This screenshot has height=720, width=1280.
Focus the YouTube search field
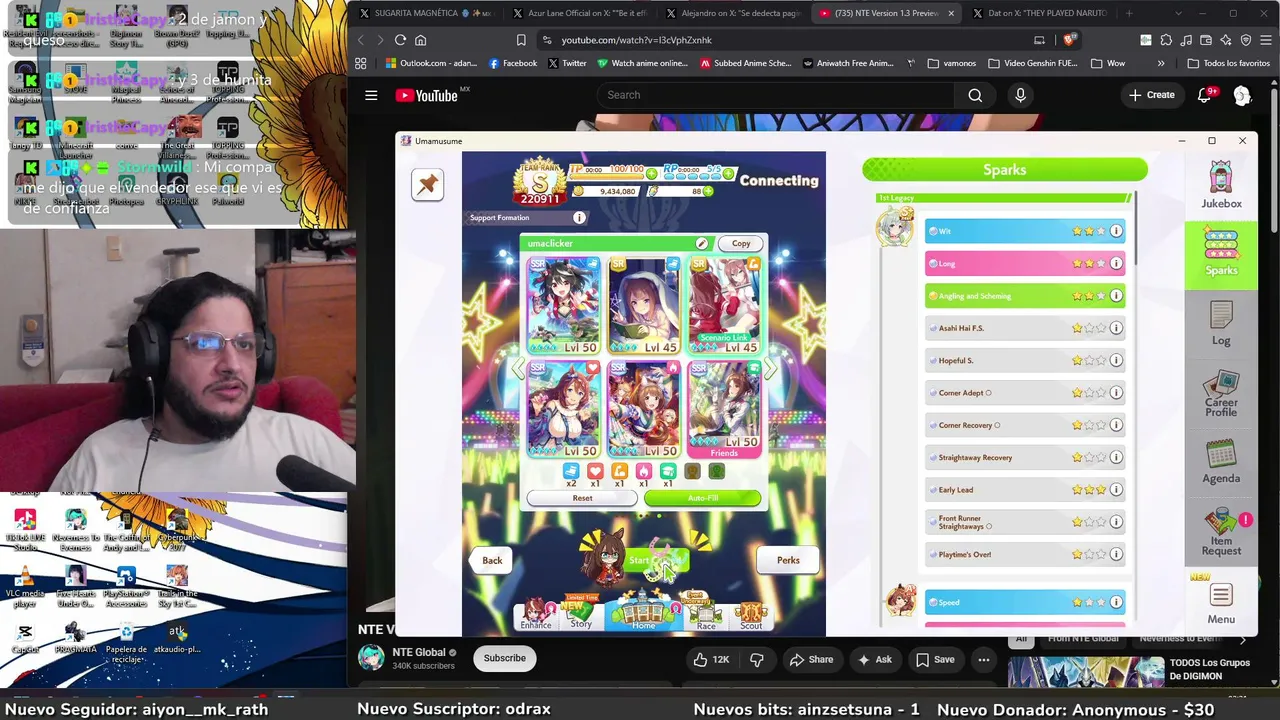point(773,95)
